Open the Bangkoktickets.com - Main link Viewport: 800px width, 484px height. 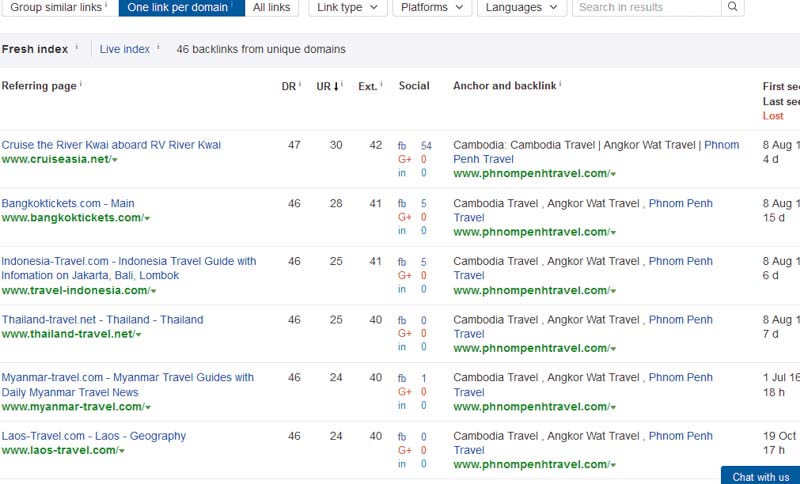point(68,204)
